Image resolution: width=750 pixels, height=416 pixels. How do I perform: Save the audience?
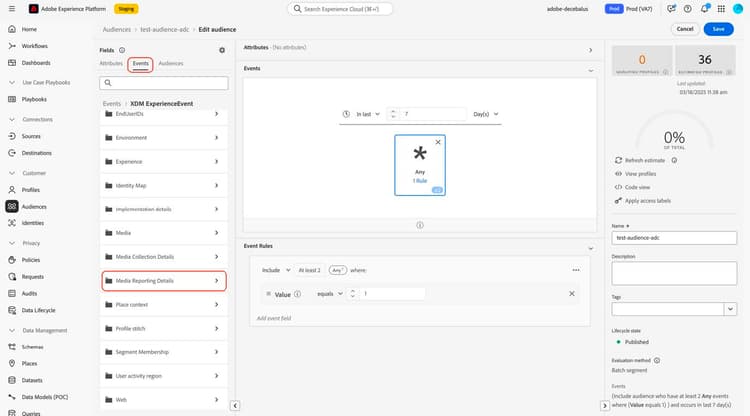[x=718, y=29]
